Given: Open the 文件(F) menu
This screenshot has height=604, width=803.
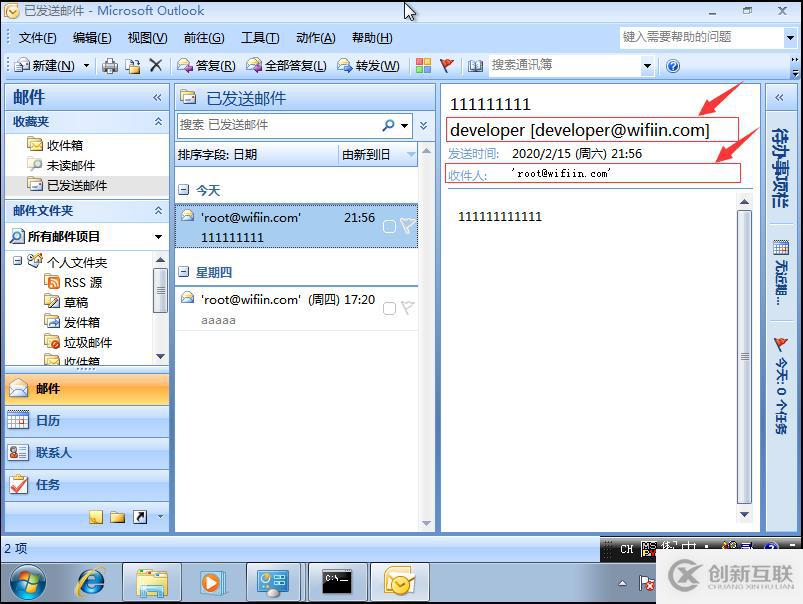Looking at the screenshot, I should [37, 38].
